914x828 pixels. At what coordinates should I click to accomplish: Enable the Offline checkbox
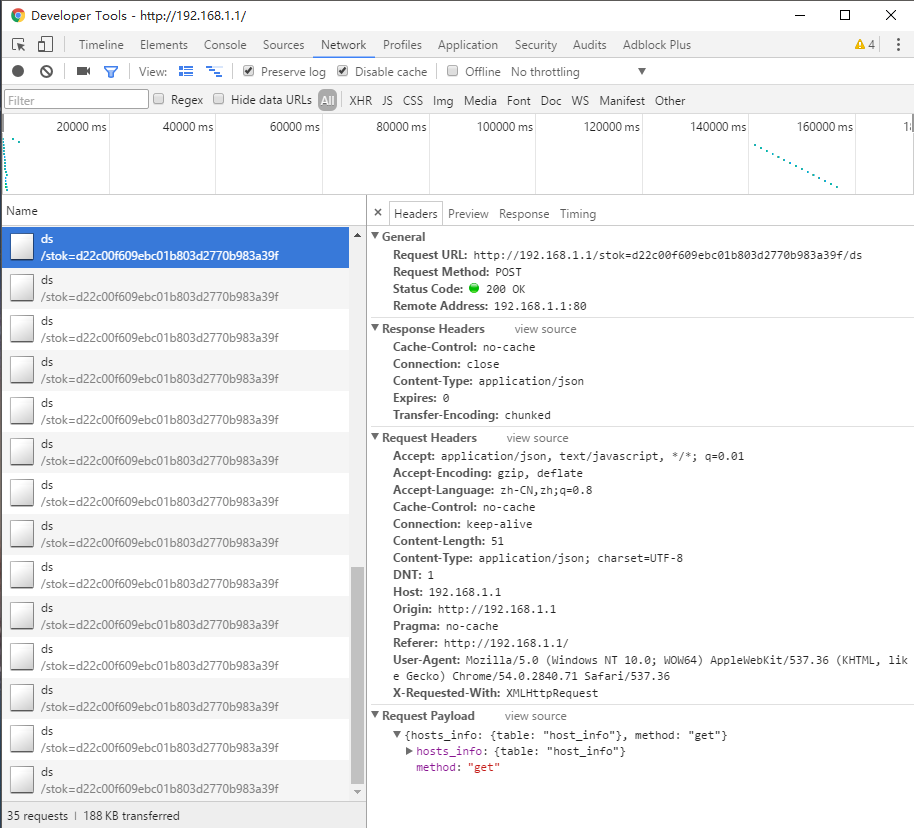(453, 72)
